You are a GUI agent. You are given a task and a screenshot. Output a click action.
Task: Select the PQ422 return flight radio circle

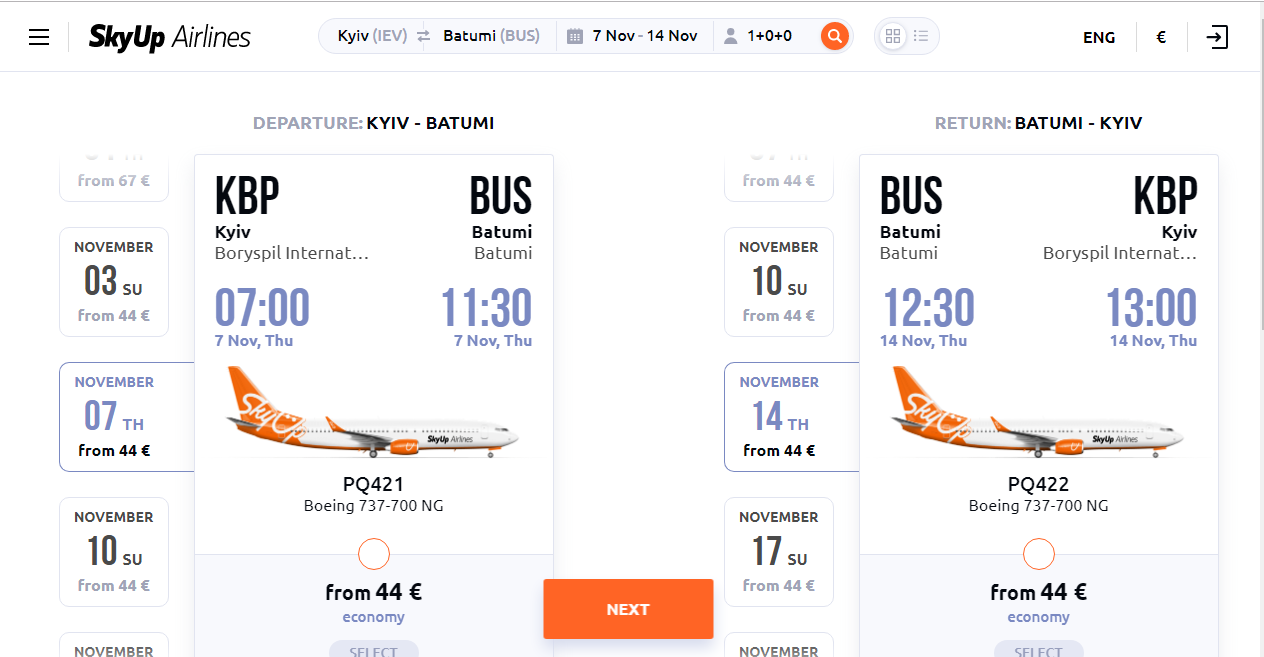pos(1039,554)
